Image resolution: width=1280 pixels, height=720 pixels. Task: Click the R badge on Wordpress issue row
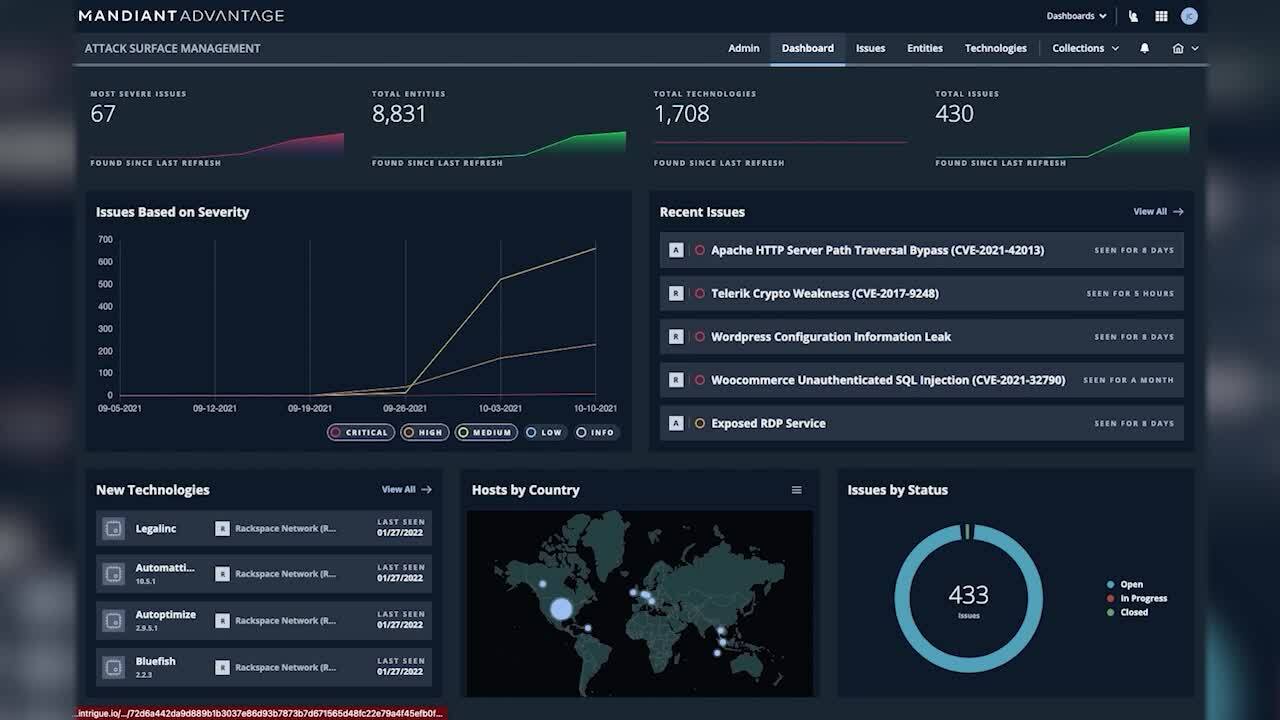pos(676,337)
